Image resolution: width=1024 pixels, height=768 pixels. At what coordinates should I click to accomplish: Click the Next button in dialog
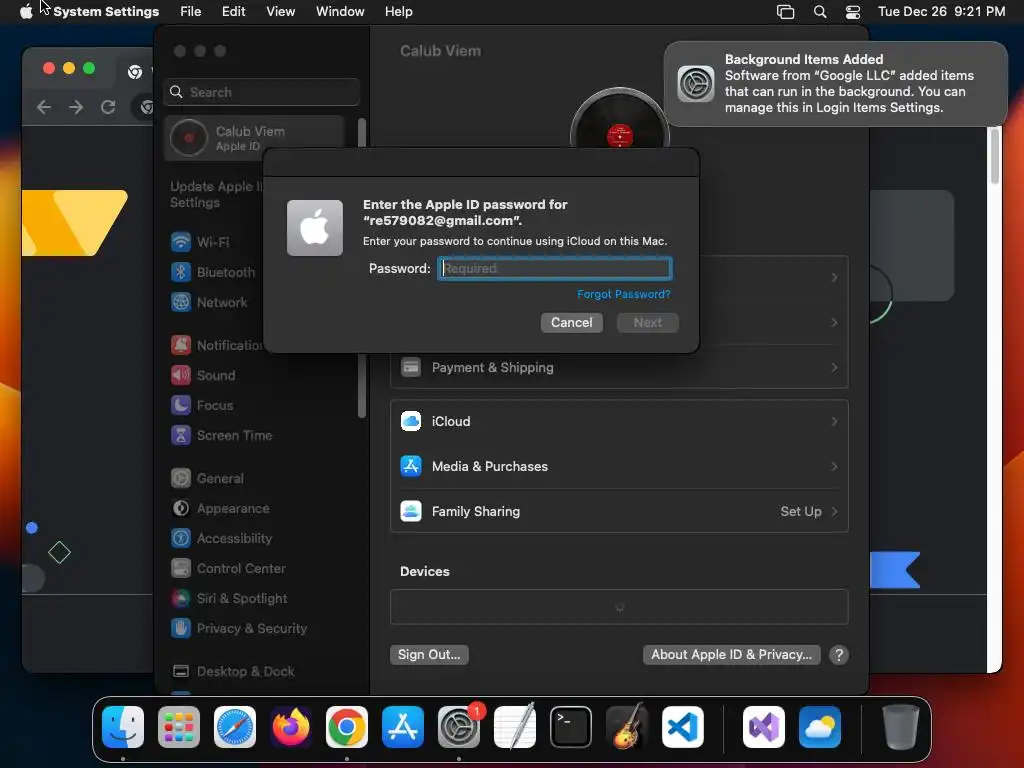(648, 323)
